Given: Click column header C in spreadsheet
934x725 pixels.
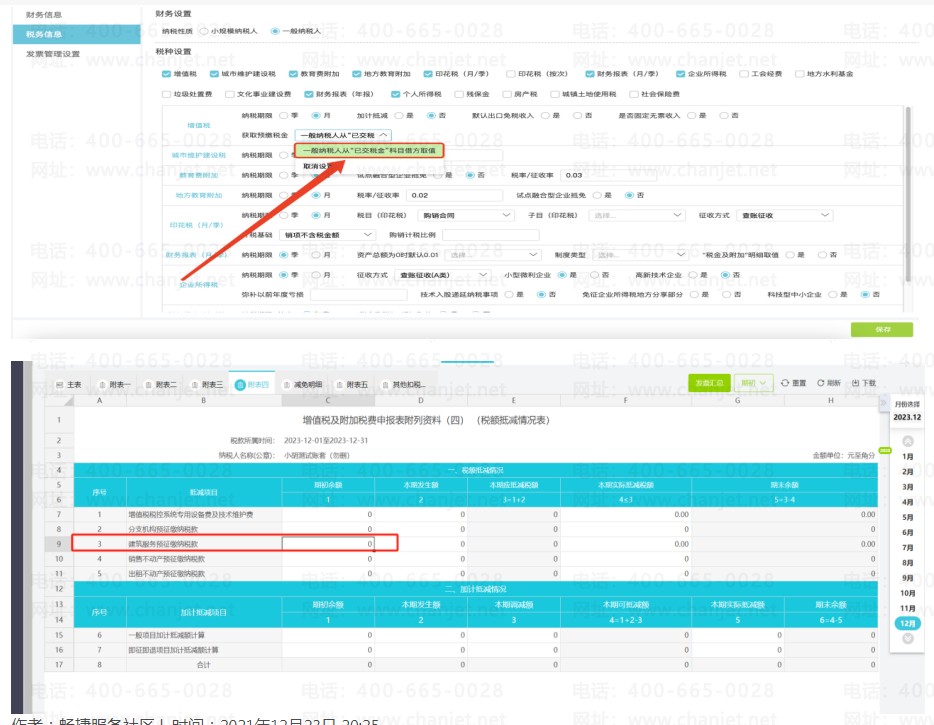Looking at the screenshot, I should pos(328,401).
